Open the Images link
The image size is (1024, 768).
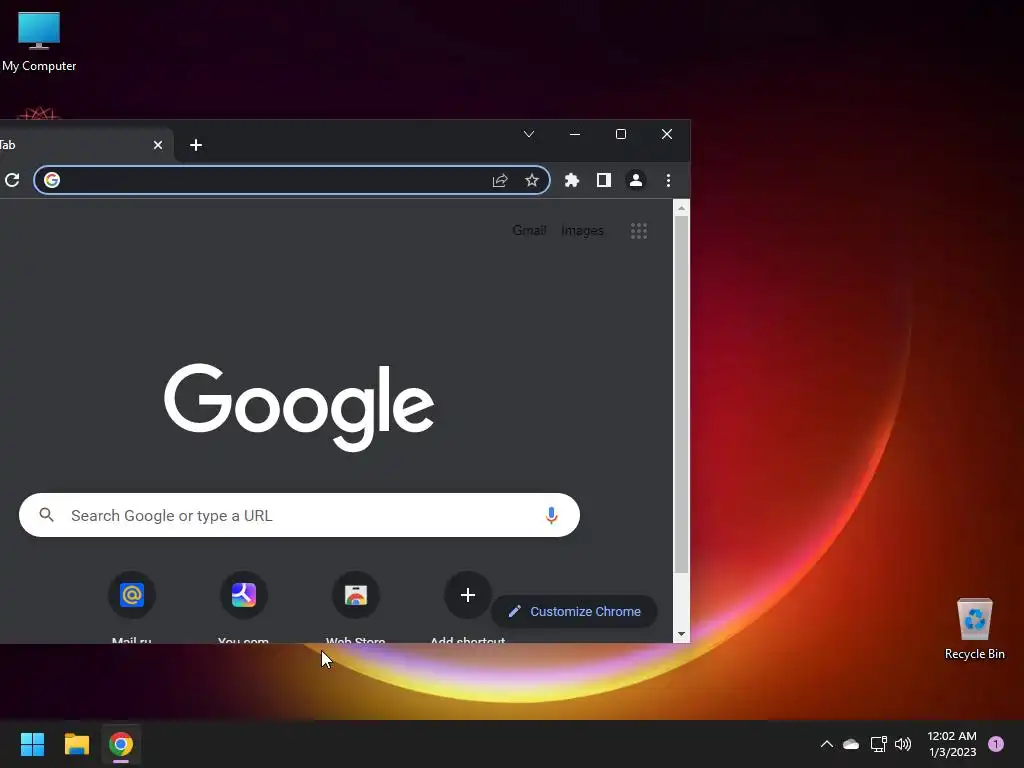[583, 231]
